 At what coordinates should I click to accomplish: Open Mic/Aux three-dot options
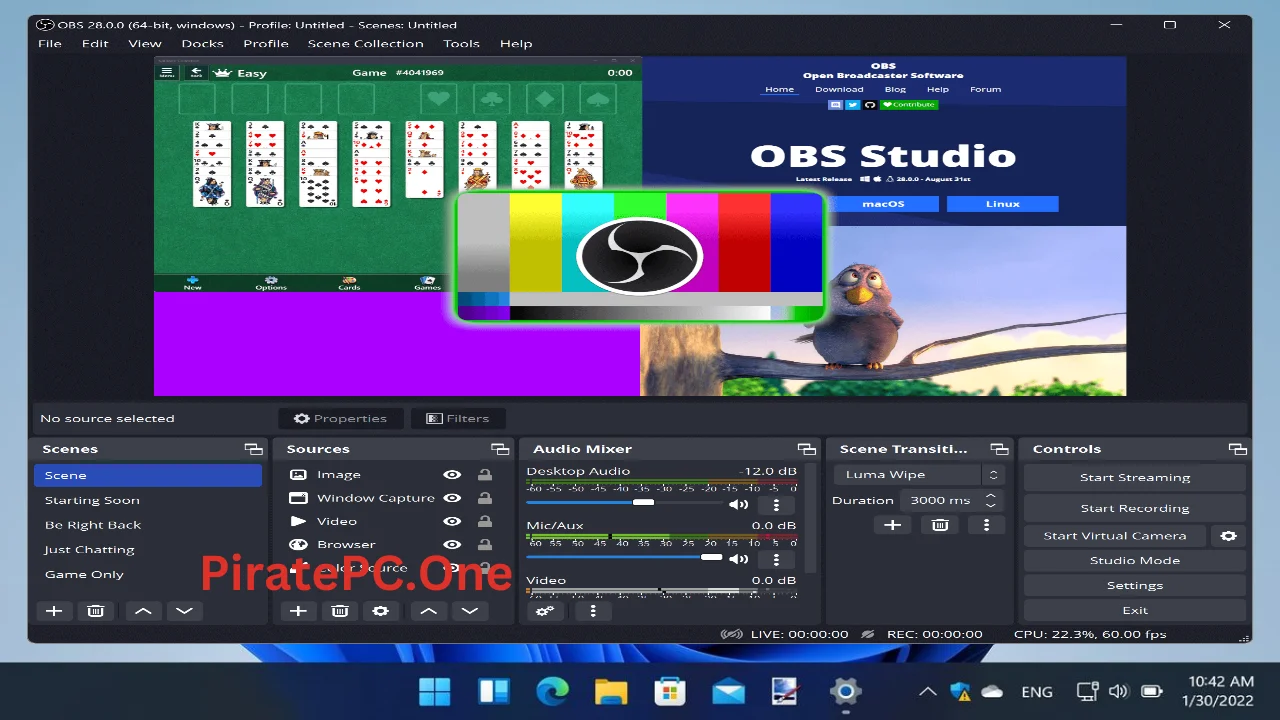tap(776, 559)
